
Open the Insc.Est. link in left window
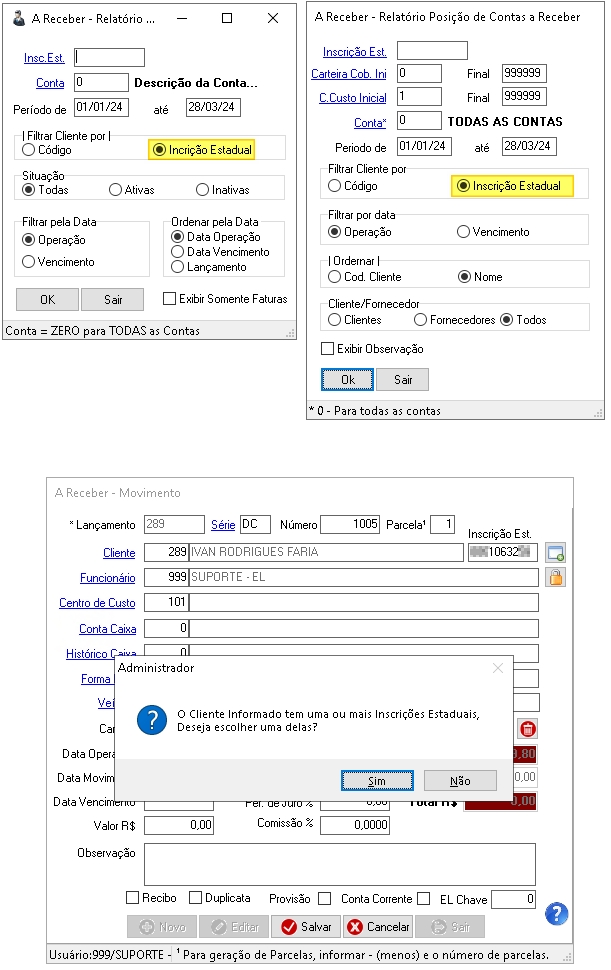(44, 58)
